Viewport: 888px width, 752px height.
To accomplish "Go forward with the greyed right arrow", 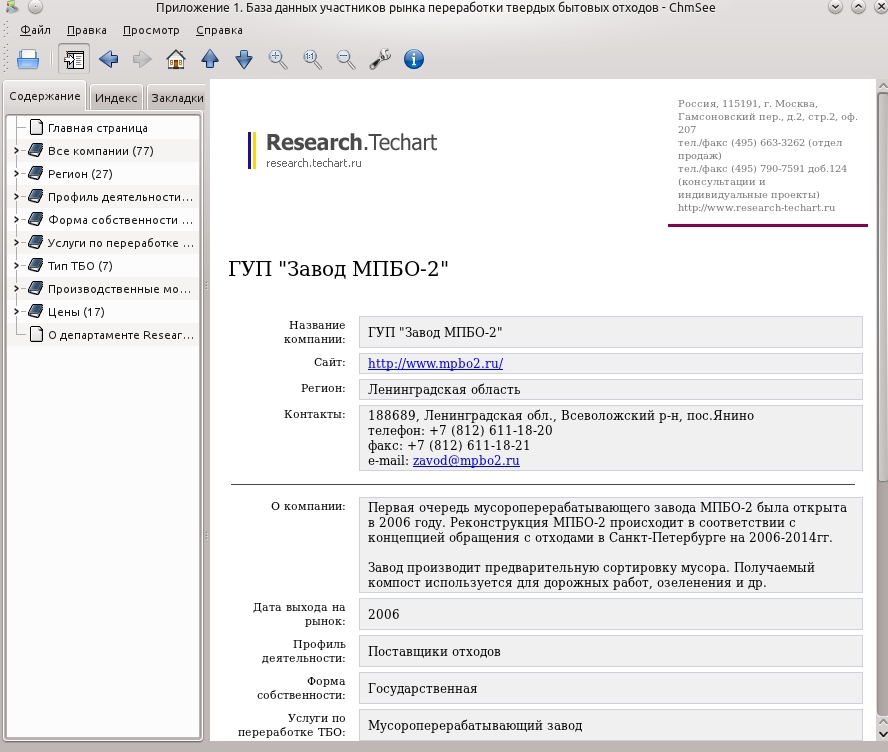I will [142, 59].
